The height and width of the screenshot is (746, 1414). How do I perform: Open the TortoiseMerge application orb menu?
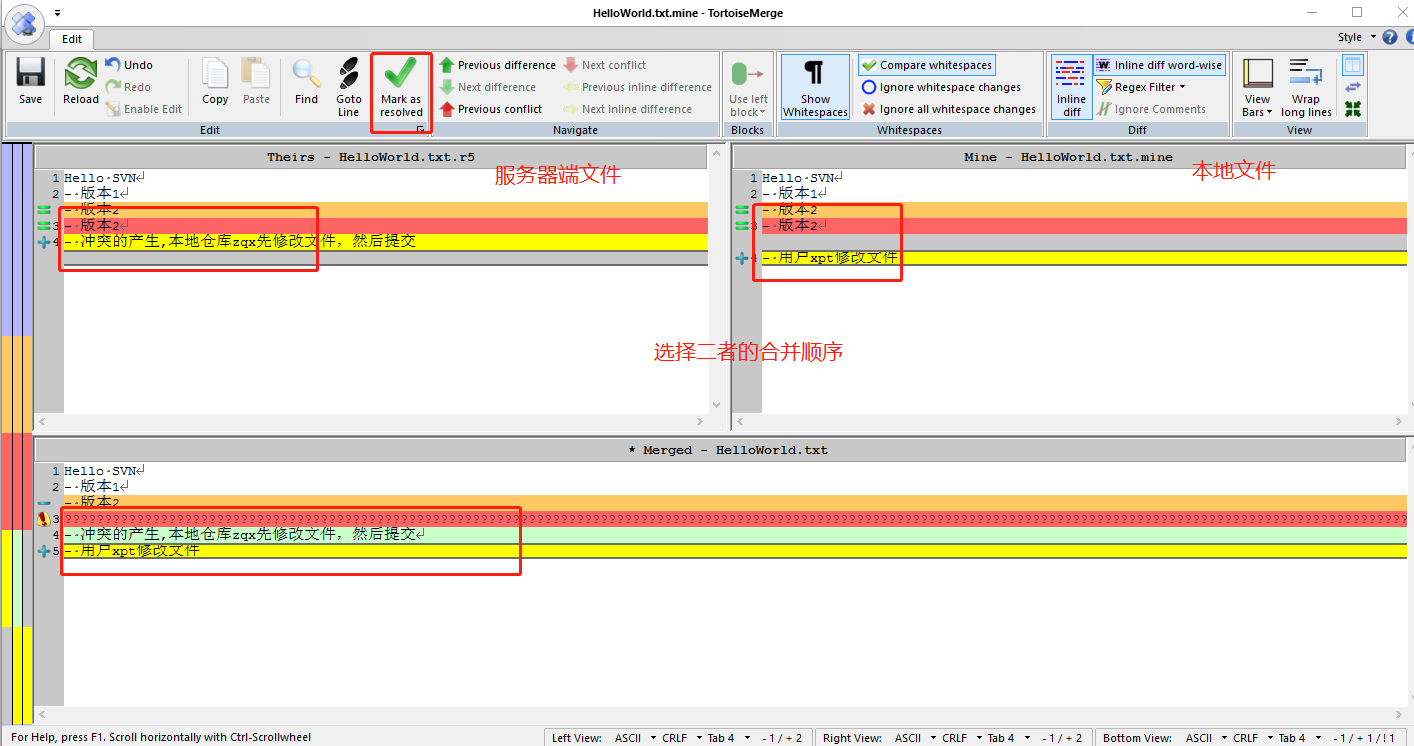[24, 24]
